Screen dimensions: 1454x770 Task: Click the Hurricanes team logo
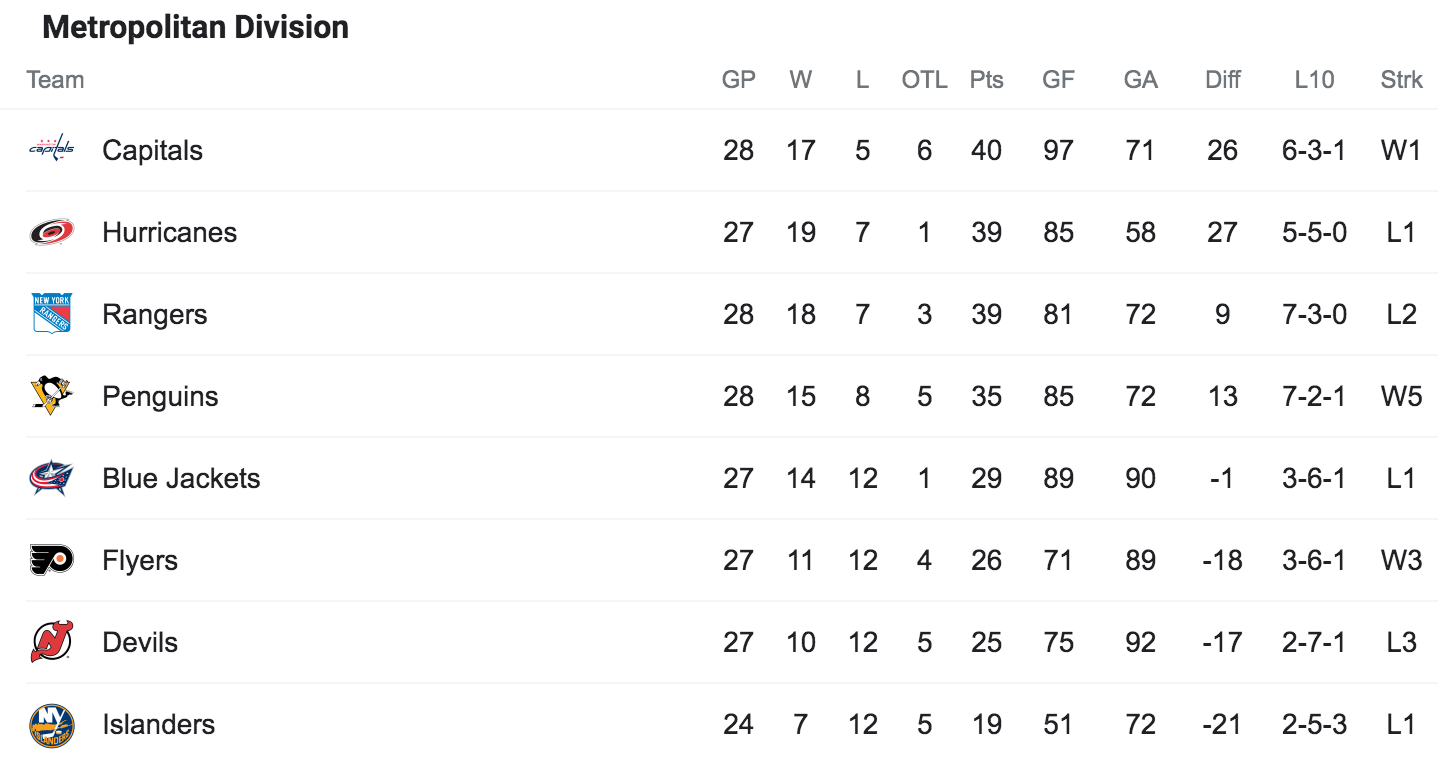[51, 232]
